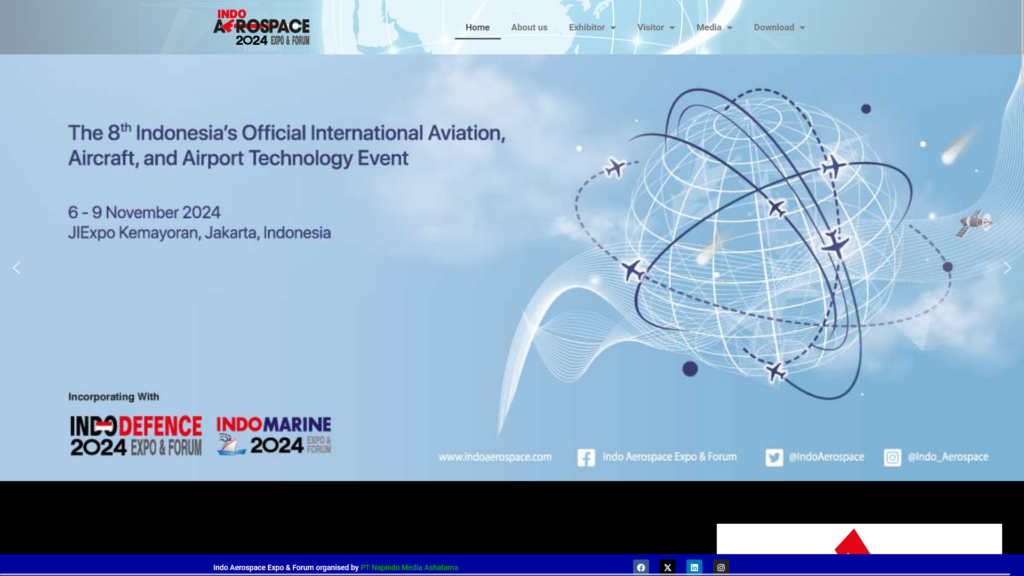Go to previous slide with left arrow
The image size is (1024, 576).
(x=16, y=268)
